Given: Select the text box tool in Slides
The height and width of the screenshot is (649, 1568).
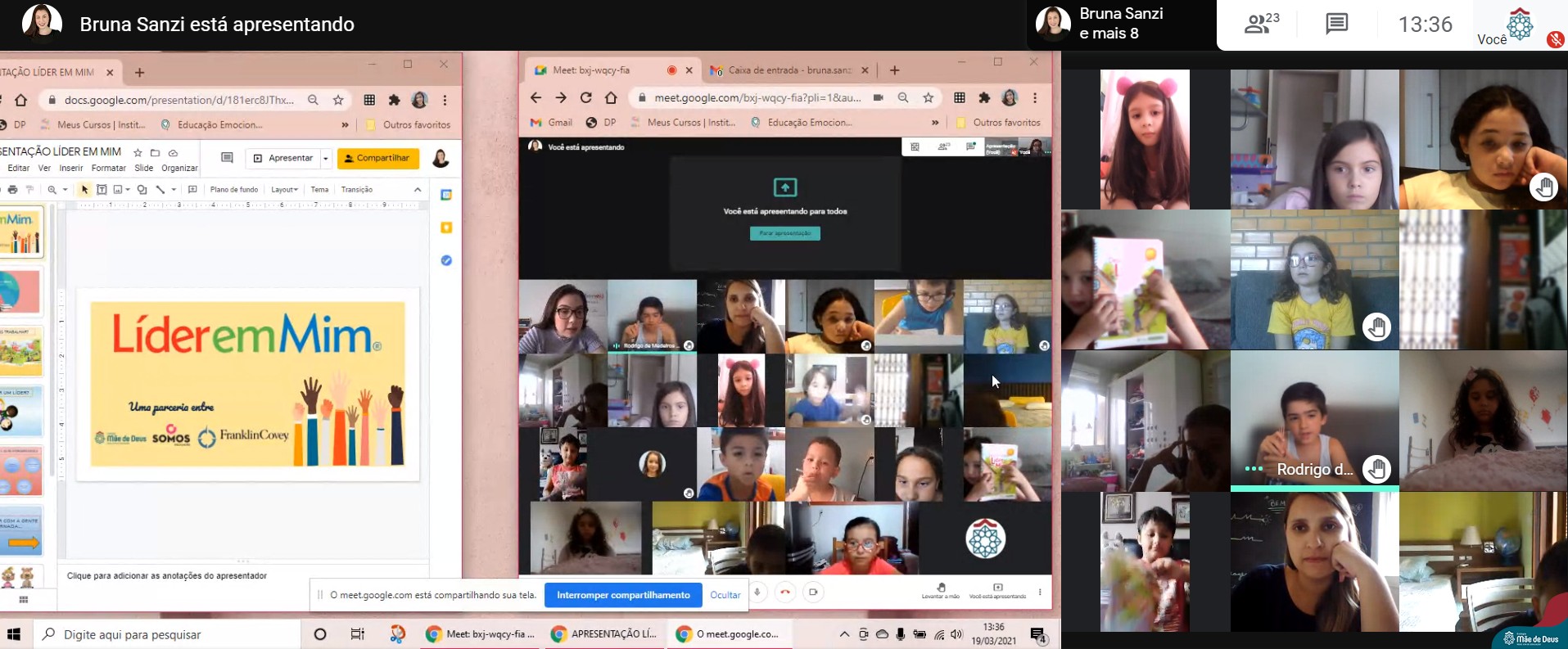Looking at the screenshot, I should tap(102, 190).
